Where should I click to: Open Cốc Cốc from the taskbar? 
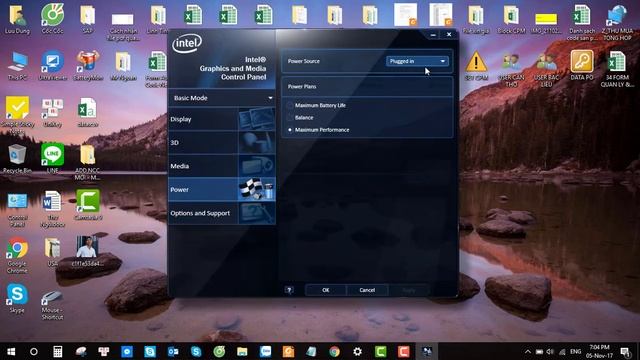219,351
